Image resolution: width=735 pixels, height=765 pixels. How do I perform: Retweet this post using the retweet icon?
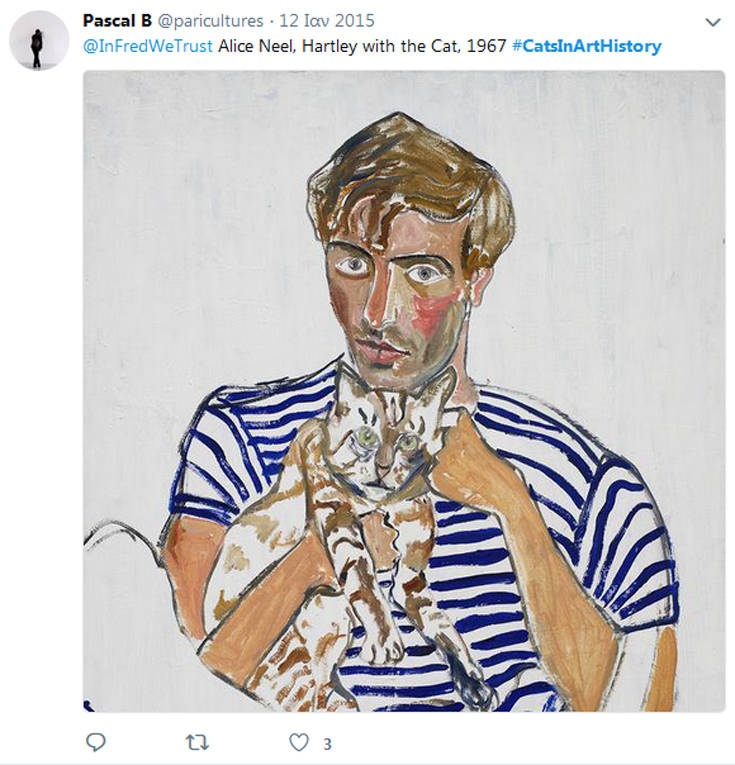(x=198, y=742)
